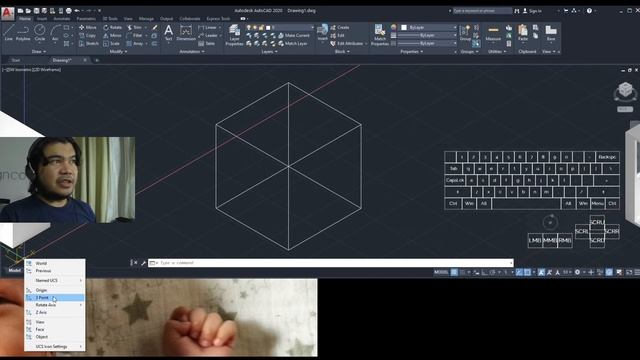Select the Arc tool
The width and height of the screenshot is (640, 360).
[55, 33]
